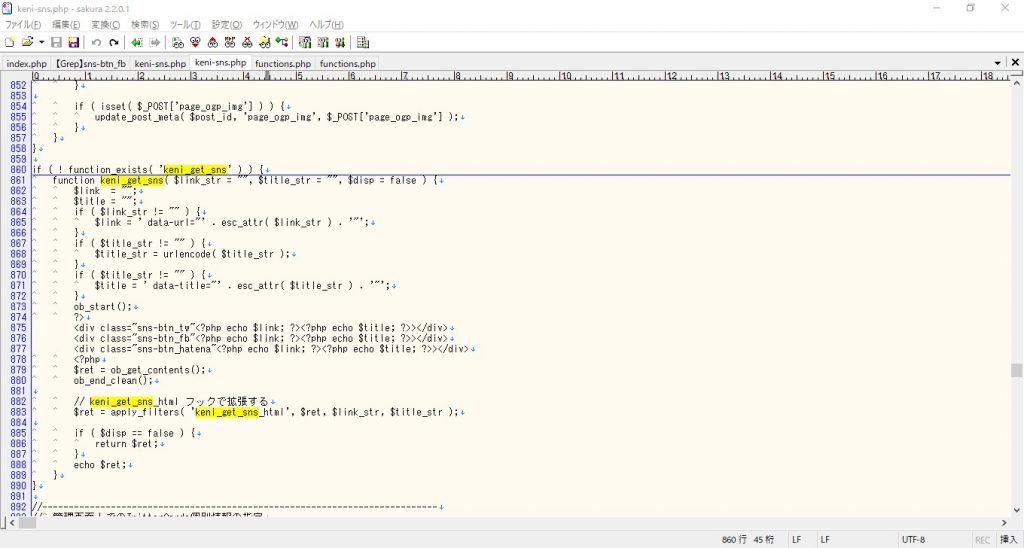Find next match with down-arrow binoculars
Viewport: 1024px width, 548px height.
(x=195, y=42)
